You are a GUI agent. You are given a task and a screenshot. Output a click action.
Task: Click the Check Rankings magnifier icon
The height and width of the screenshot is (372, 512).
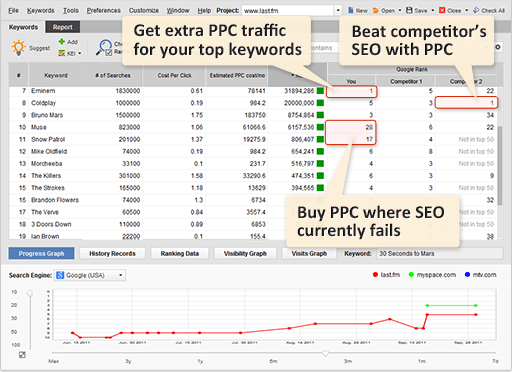pyautogui.click(x=104, y=48)
